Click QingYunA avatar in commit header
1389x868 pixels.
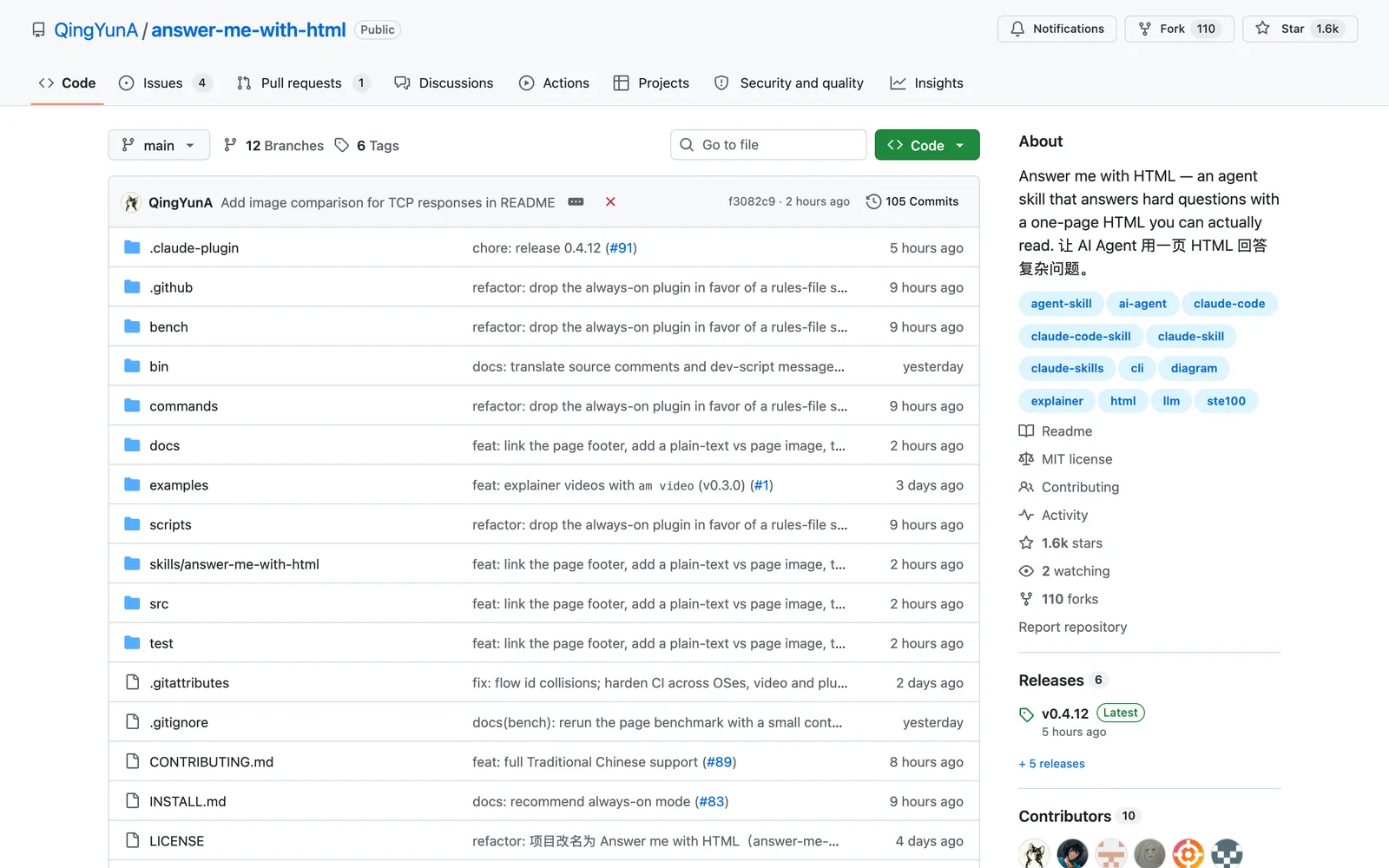point(131,202)
